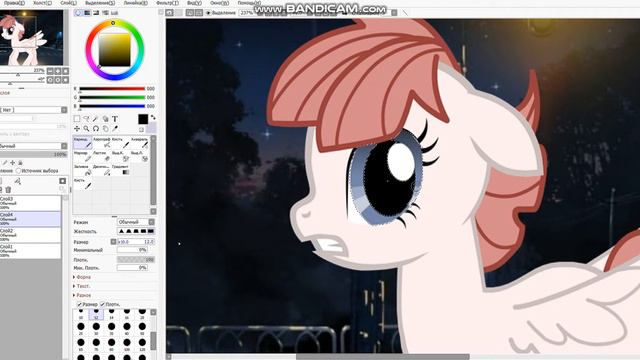
Task: Adjust the green G color slider
Action: pos(112,97)
